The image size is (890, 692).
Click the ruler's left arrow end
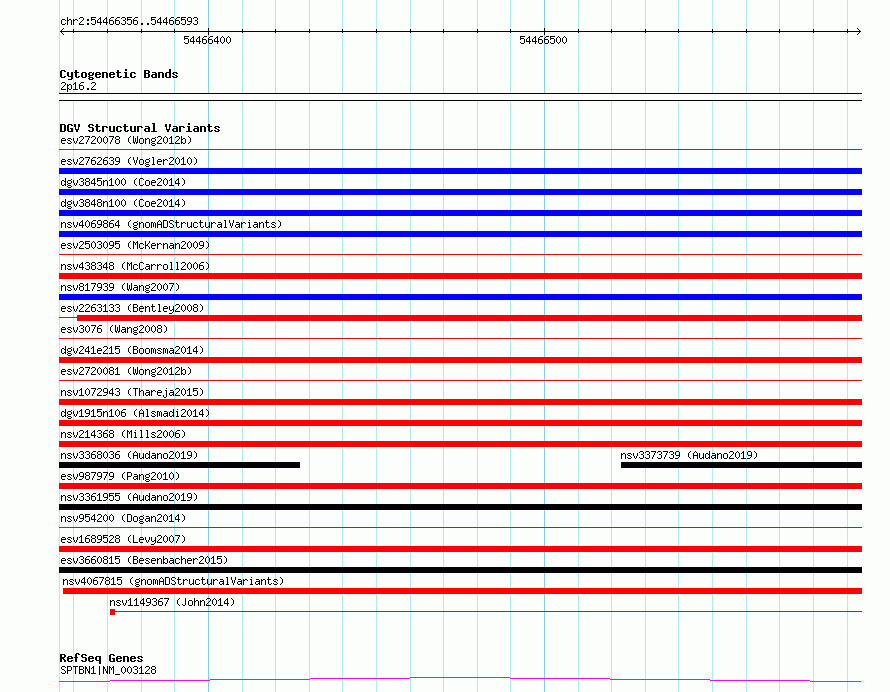(62, 32)
